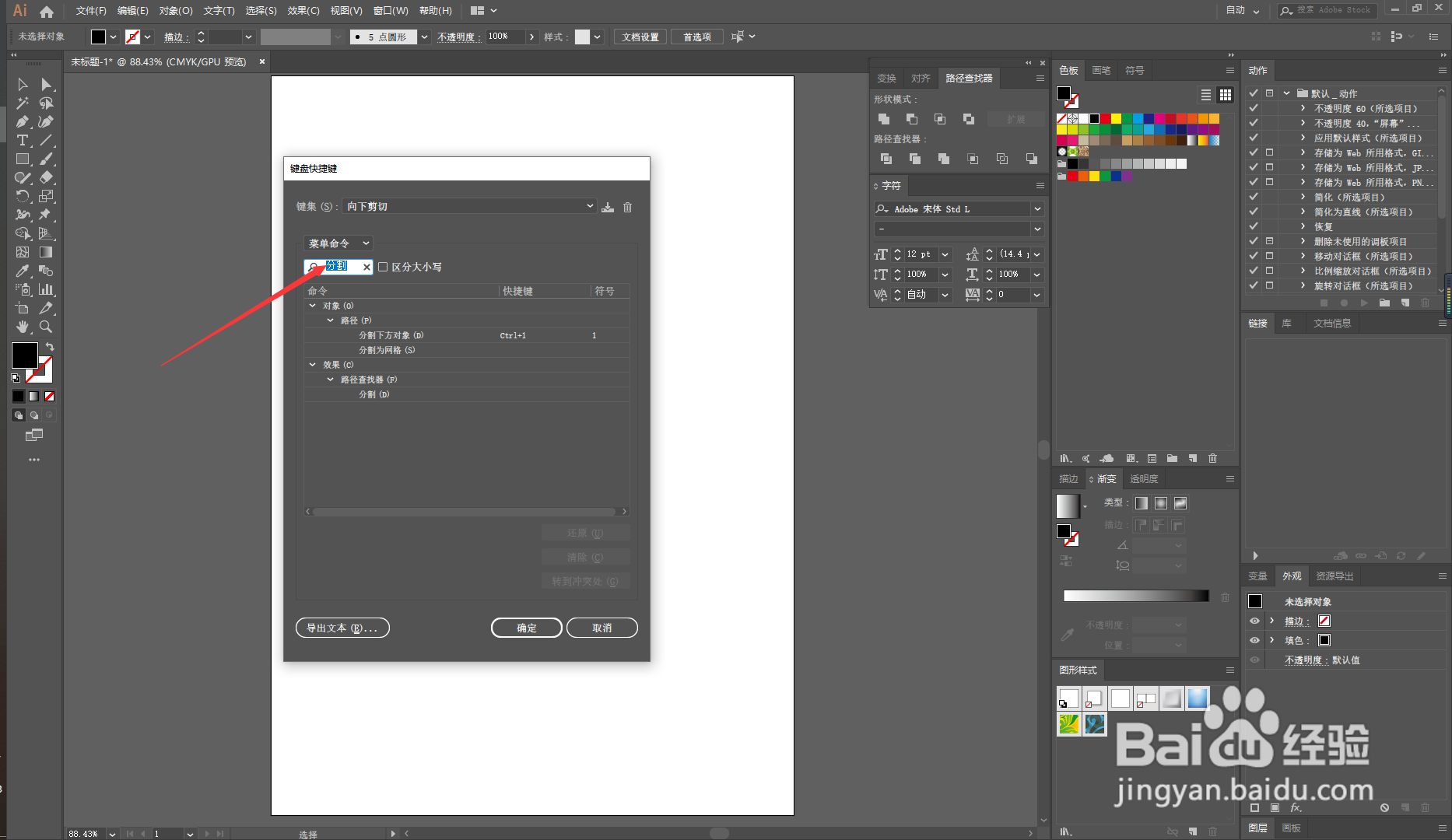Collapse the 路径查找器 (F) tree node
Image resolution: width=1452 pixels, height=840 pixels.
tap(330, 380)
